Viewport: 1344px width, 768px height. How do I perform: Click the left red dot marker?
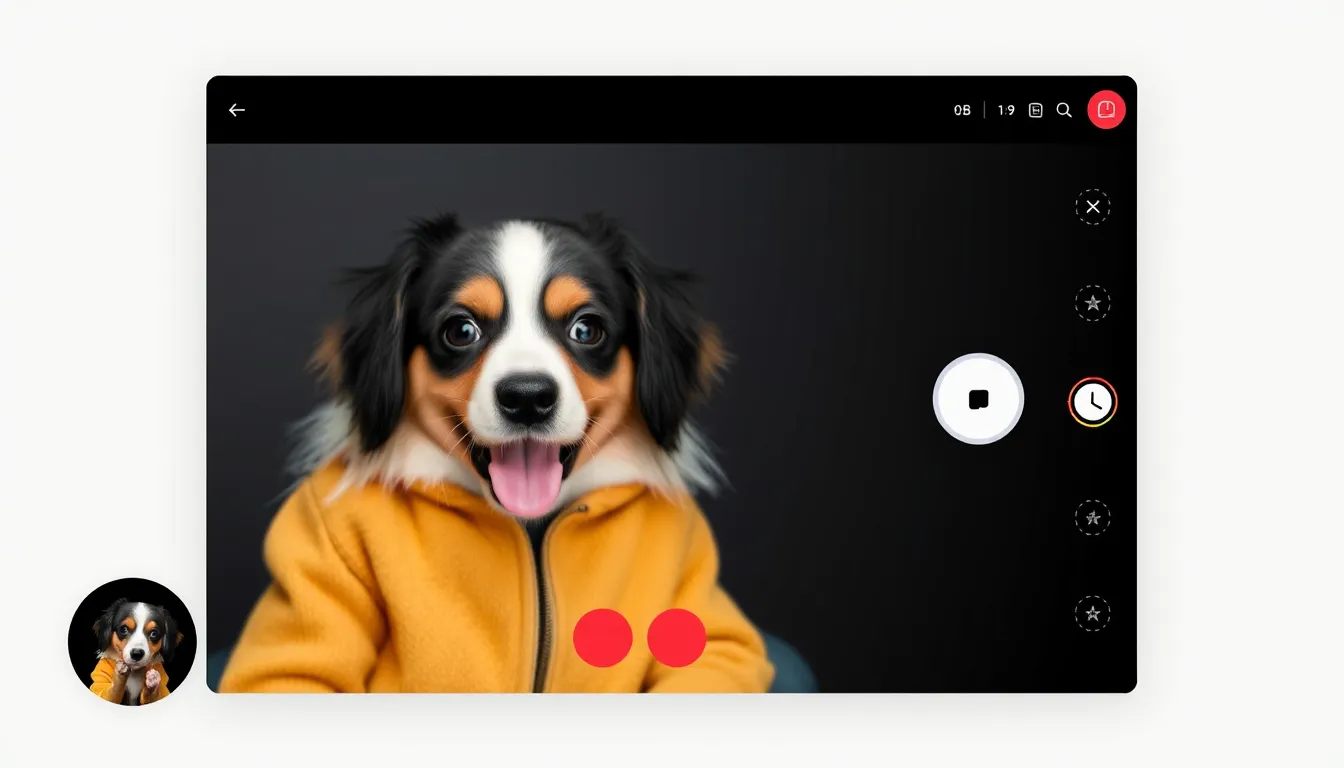[x=602, y=637]
